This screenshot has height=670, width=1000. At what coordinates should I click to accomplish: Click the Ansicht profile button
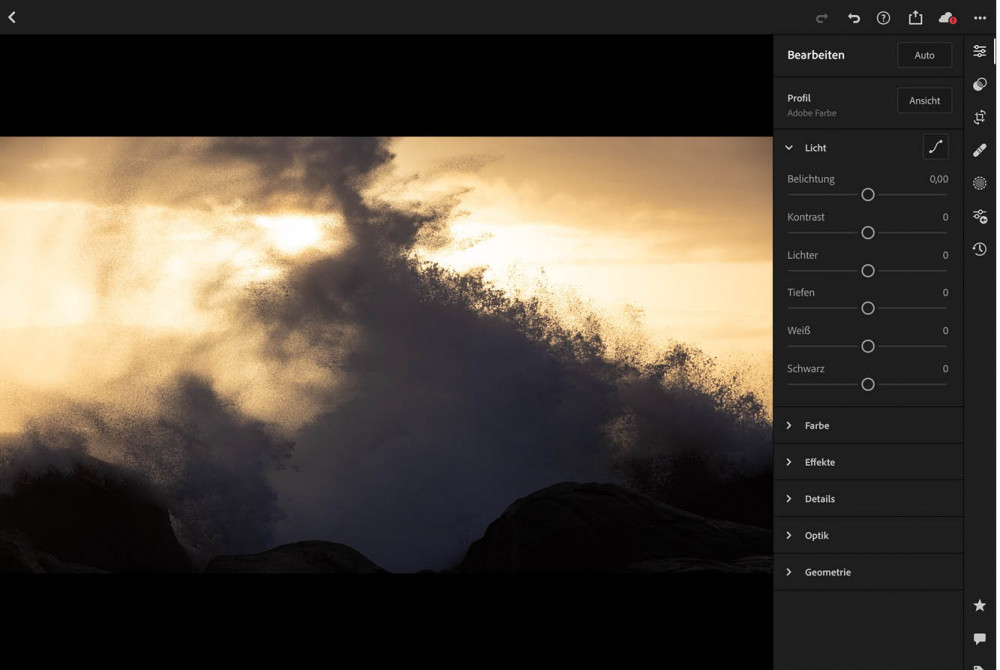[x=924, y=100]
